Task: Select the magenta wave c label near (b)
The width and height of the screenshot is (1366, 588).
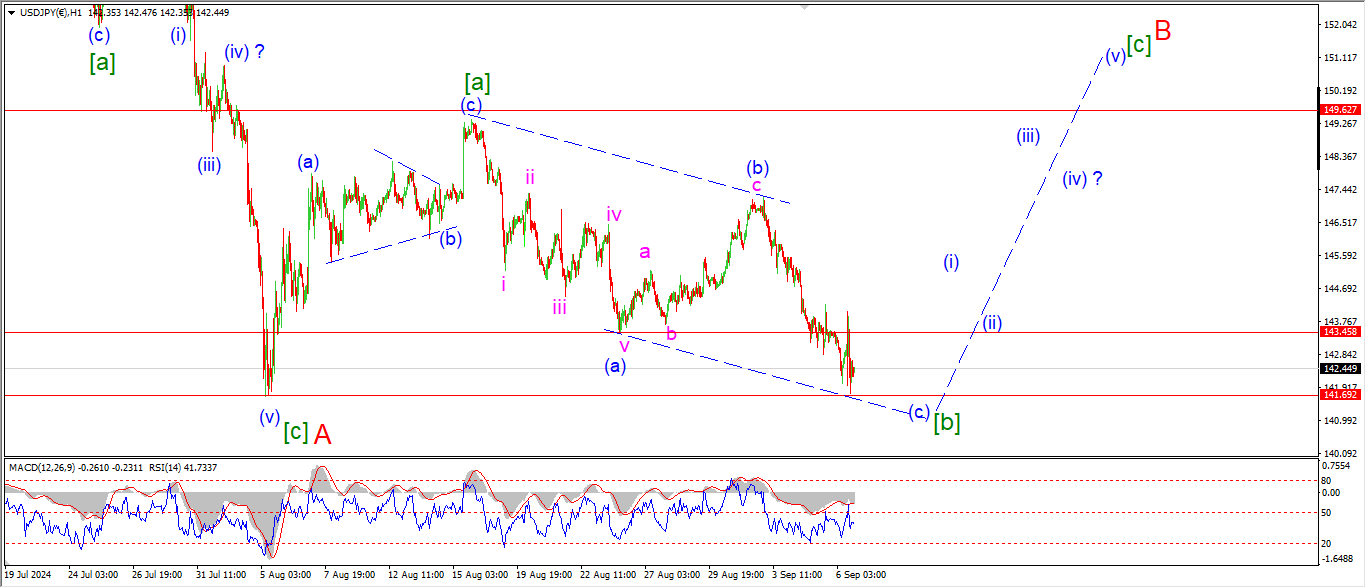Action: [757, 187]
